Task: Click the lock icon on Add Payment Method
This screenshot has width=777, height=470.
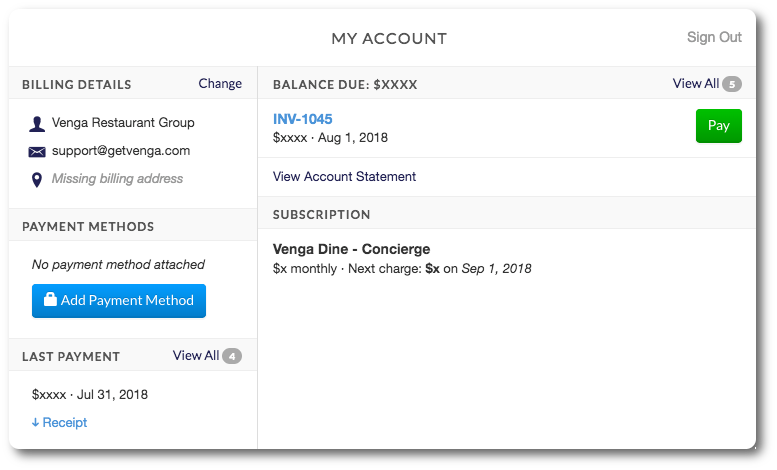Action: point(50,299)
